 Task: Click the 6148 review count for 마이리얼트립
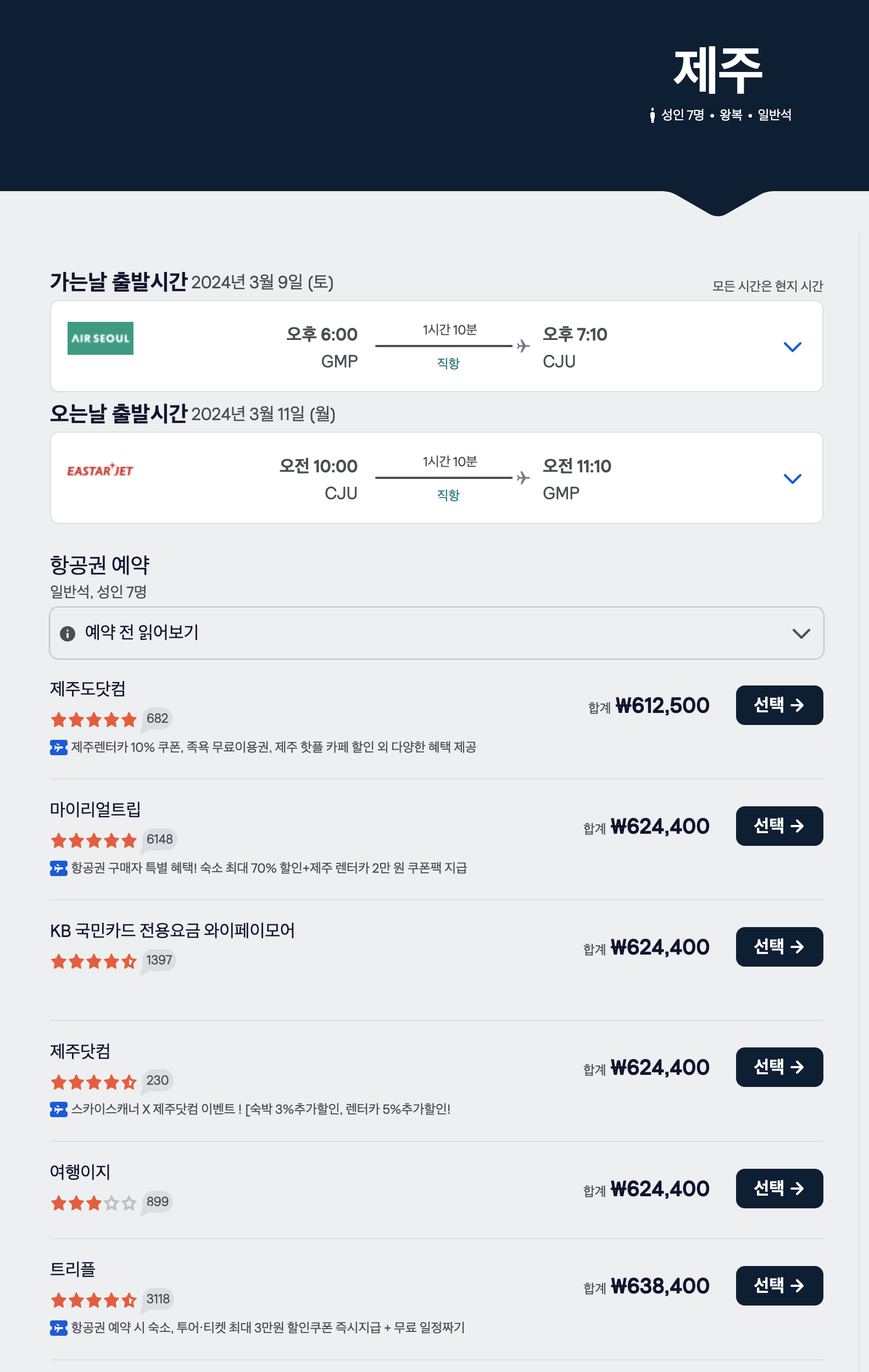tap(159, 839)
